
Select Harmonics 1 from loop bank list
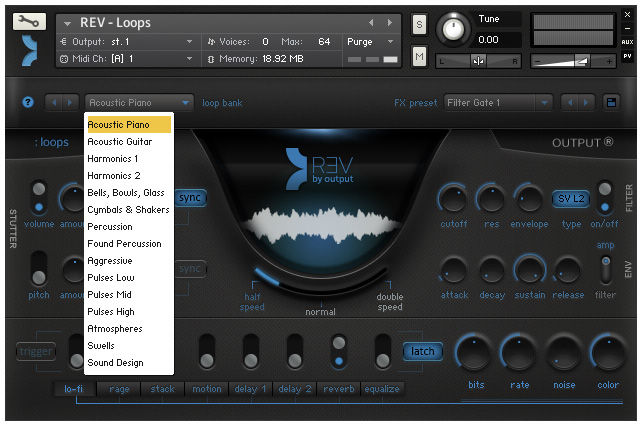click(129, 159)
